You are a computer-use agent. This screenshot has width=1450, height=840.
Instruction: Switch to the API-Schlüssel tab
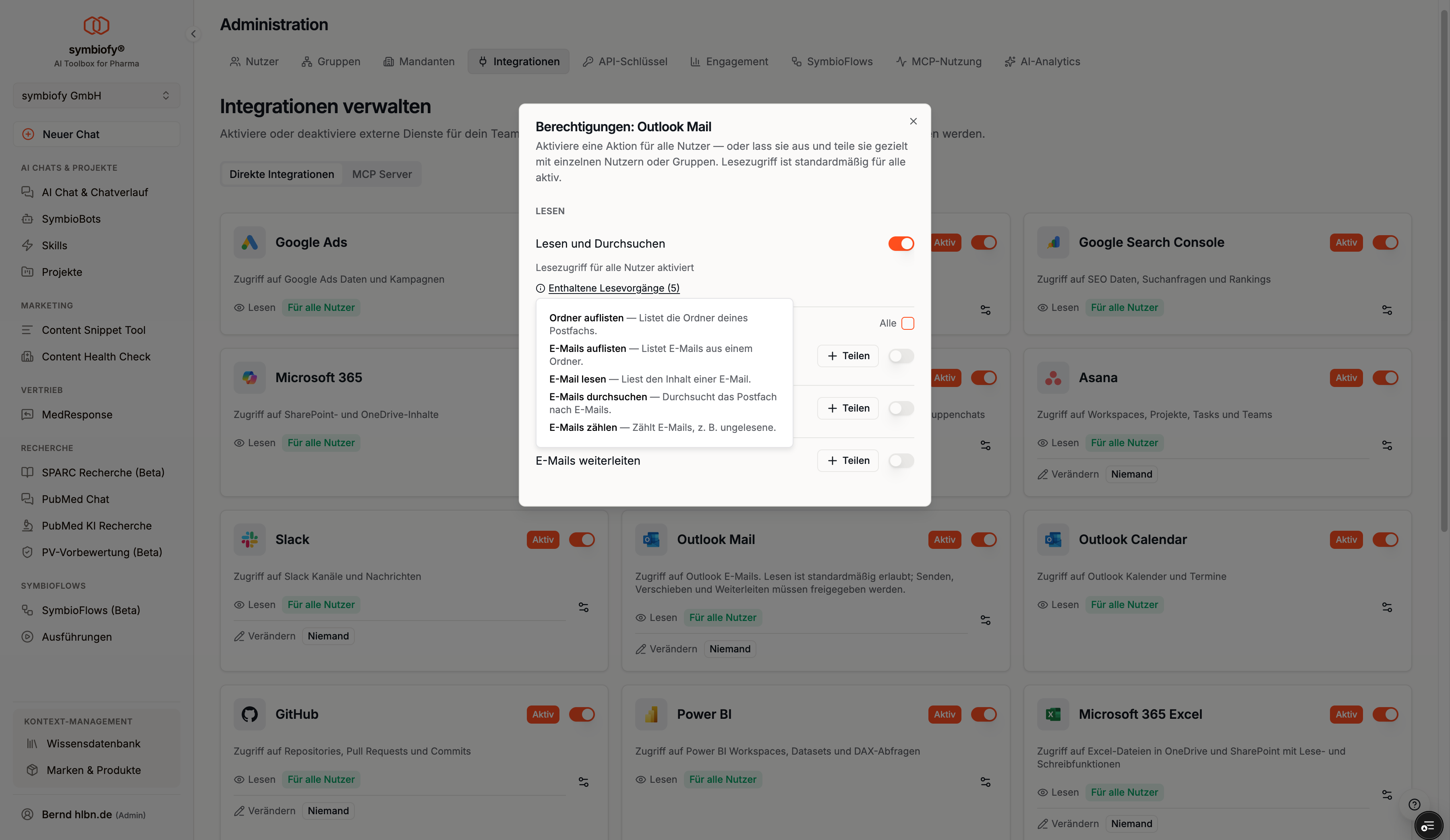(x=625, y=62)
